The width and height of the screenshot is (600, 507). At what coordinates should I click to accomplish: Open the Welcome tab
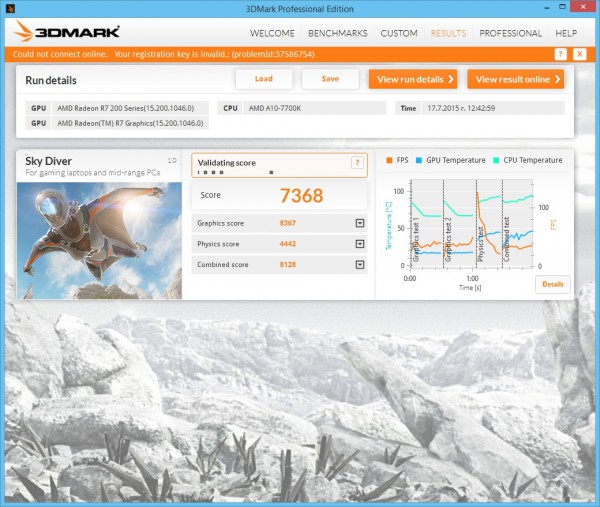[x=272, y=33]
